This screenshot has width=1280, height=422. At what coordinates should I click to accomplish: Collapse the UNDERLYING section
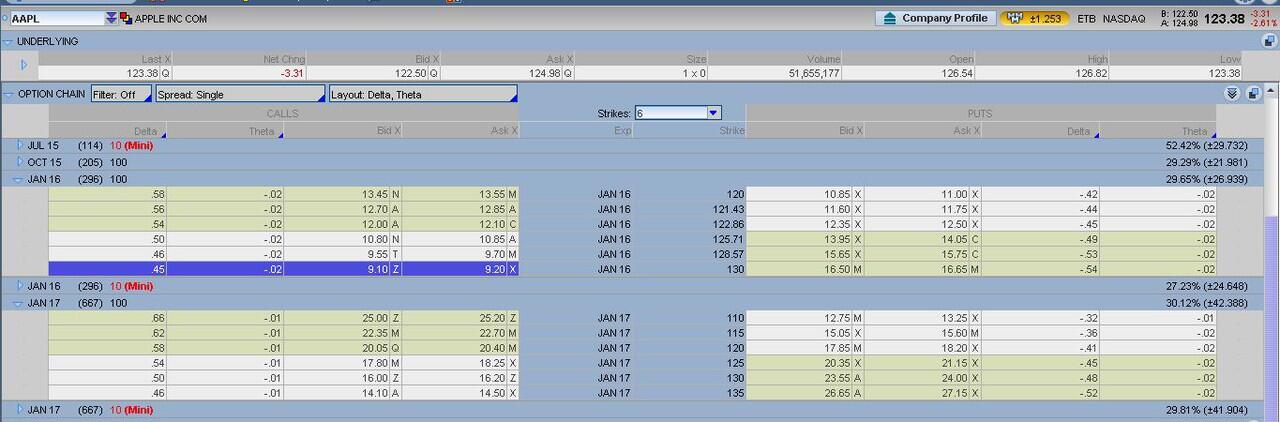tap(8, 41)
